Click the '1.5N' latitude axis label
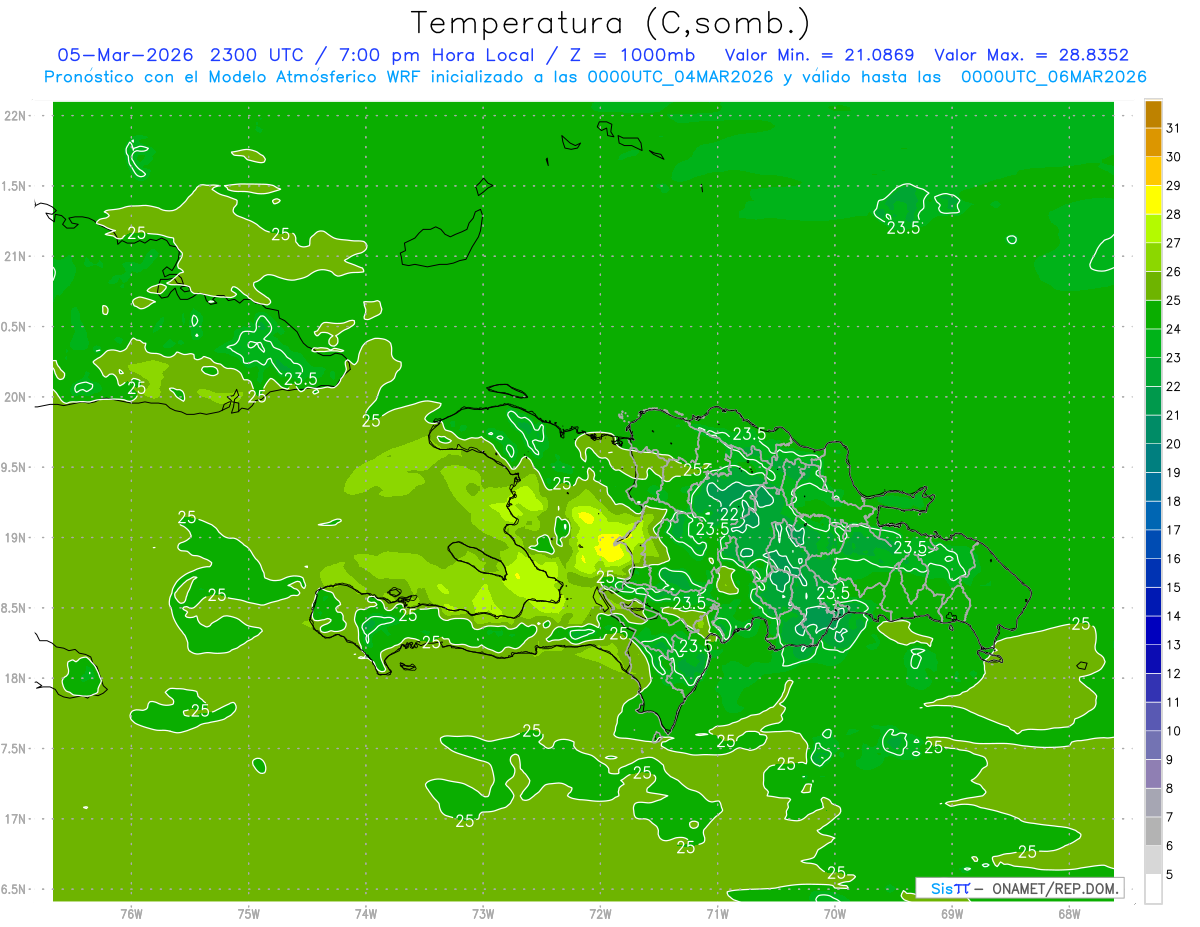The width and height of the screenshot is (1200, 927). [x=15, y=186]
